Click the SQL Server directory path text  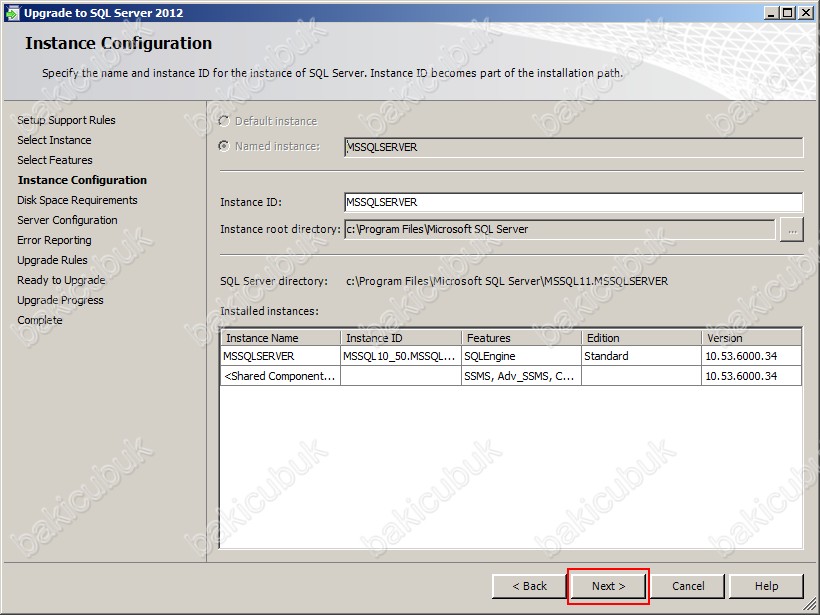click(507, 281)
